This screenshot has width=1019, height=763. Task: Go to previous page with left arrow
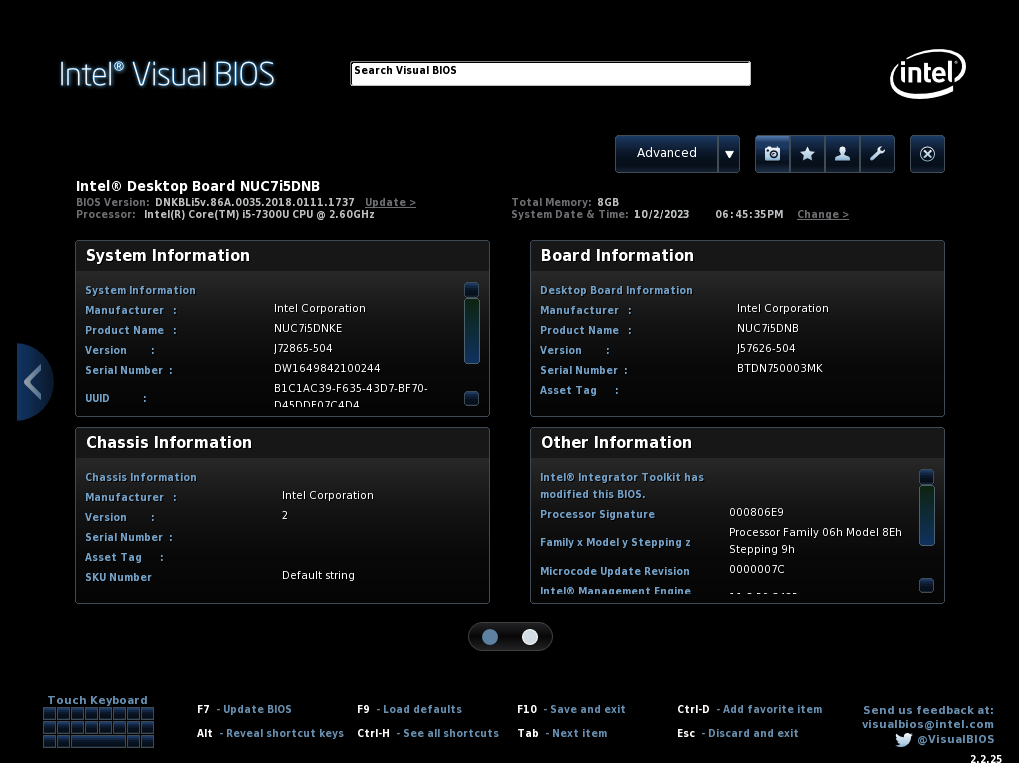[x=34, y=382]
